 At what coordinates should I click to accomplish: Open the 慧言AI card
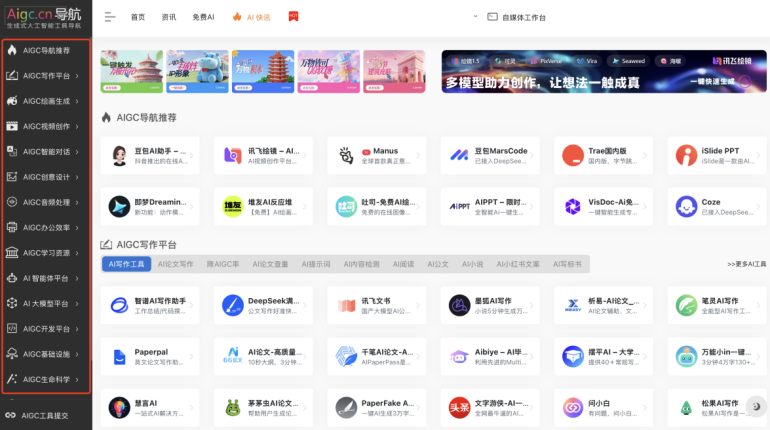coord(150,407)
